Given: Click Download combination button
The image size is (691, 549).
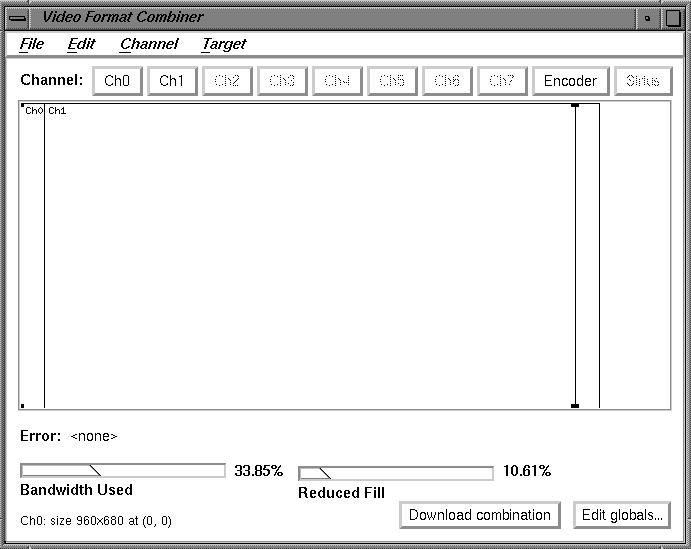Looking at the screenshot, I should 480,515.
